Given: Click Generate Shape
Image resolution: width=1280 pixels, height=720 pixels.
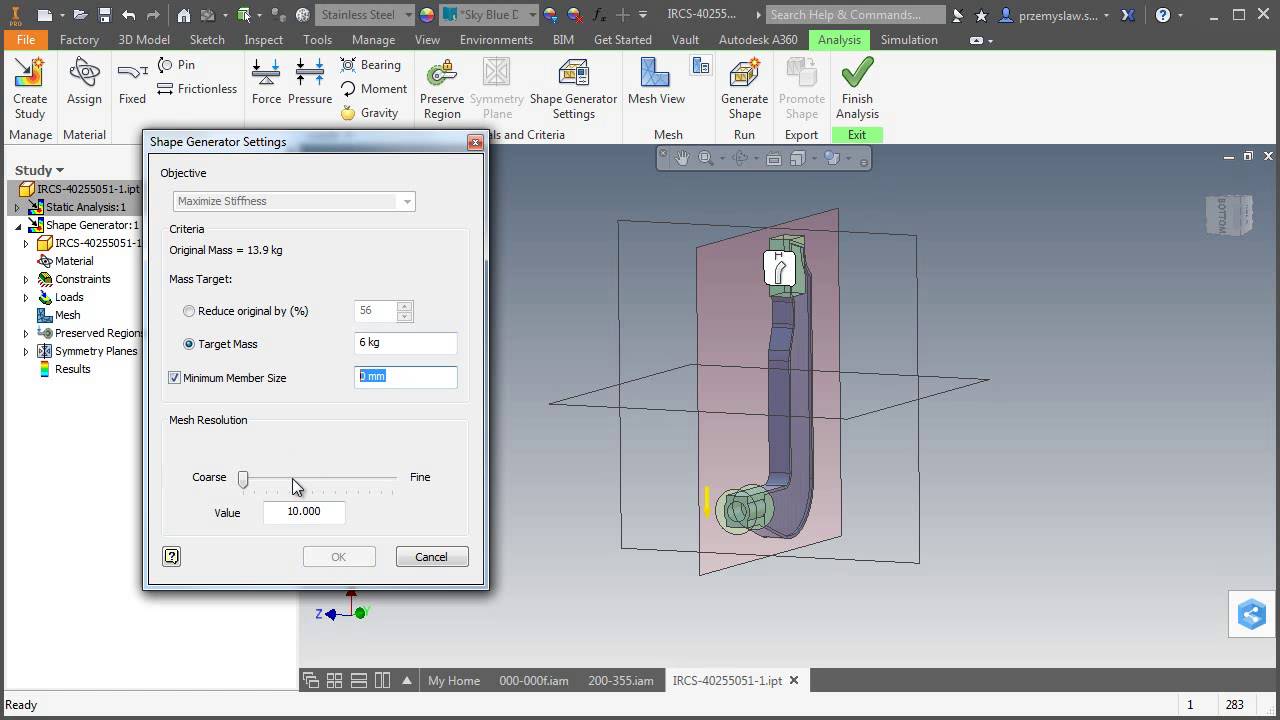Looking at the screenshot, I should (744, 88).
